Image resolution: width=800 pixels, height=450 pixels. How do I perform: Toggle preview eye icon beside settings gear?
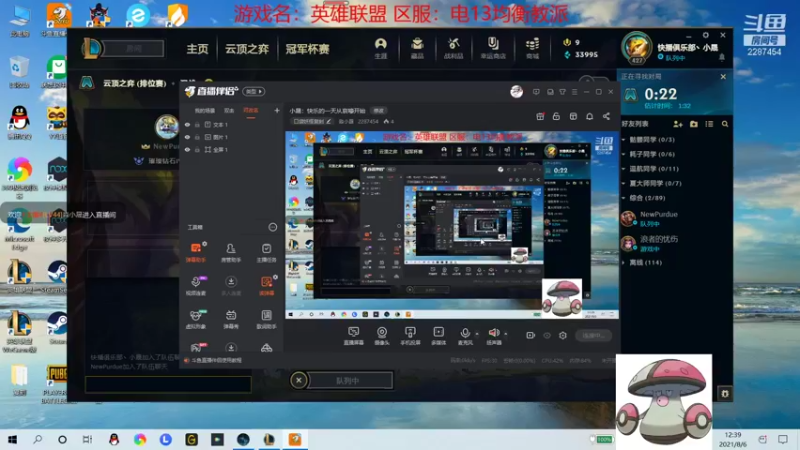point(547,335)
